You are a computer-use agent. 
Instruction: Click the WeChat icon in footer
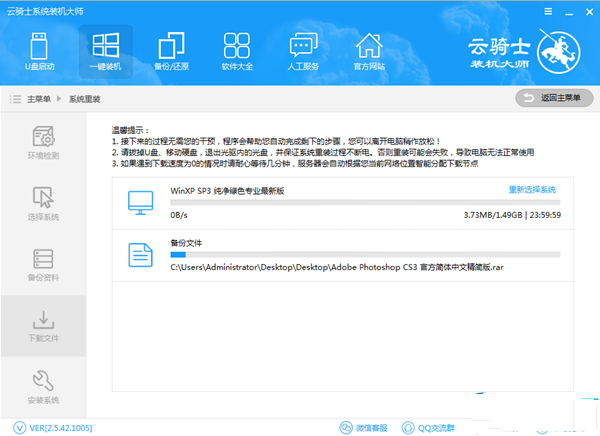pyautogui.click(x=346, y=428)
